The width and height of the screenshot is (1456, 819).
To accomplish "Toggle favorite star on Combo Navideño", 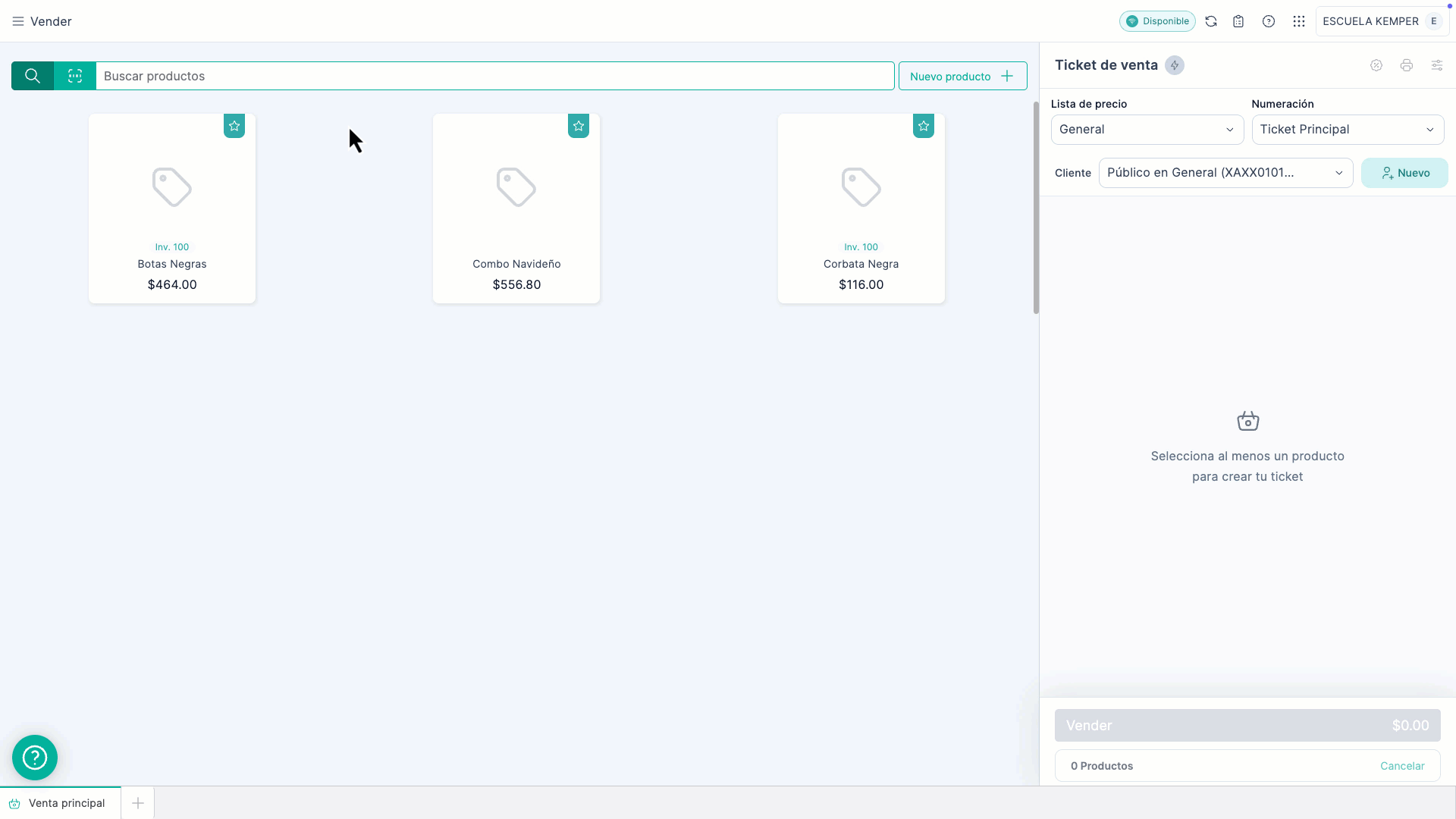I will [x=579, y=126].
